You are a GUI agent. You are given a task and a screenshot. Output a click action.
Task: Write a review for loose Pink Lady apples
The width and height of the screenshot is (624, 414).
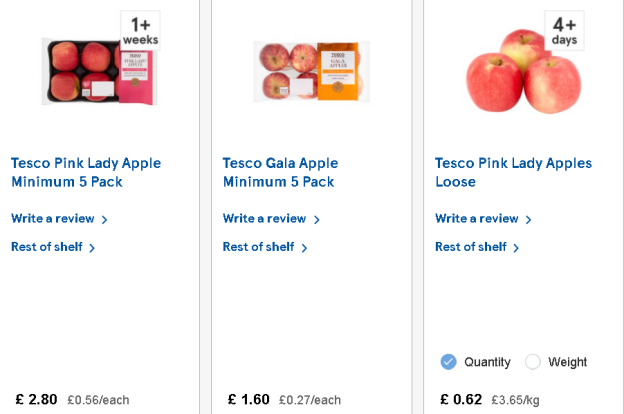[x=484, y=219]
